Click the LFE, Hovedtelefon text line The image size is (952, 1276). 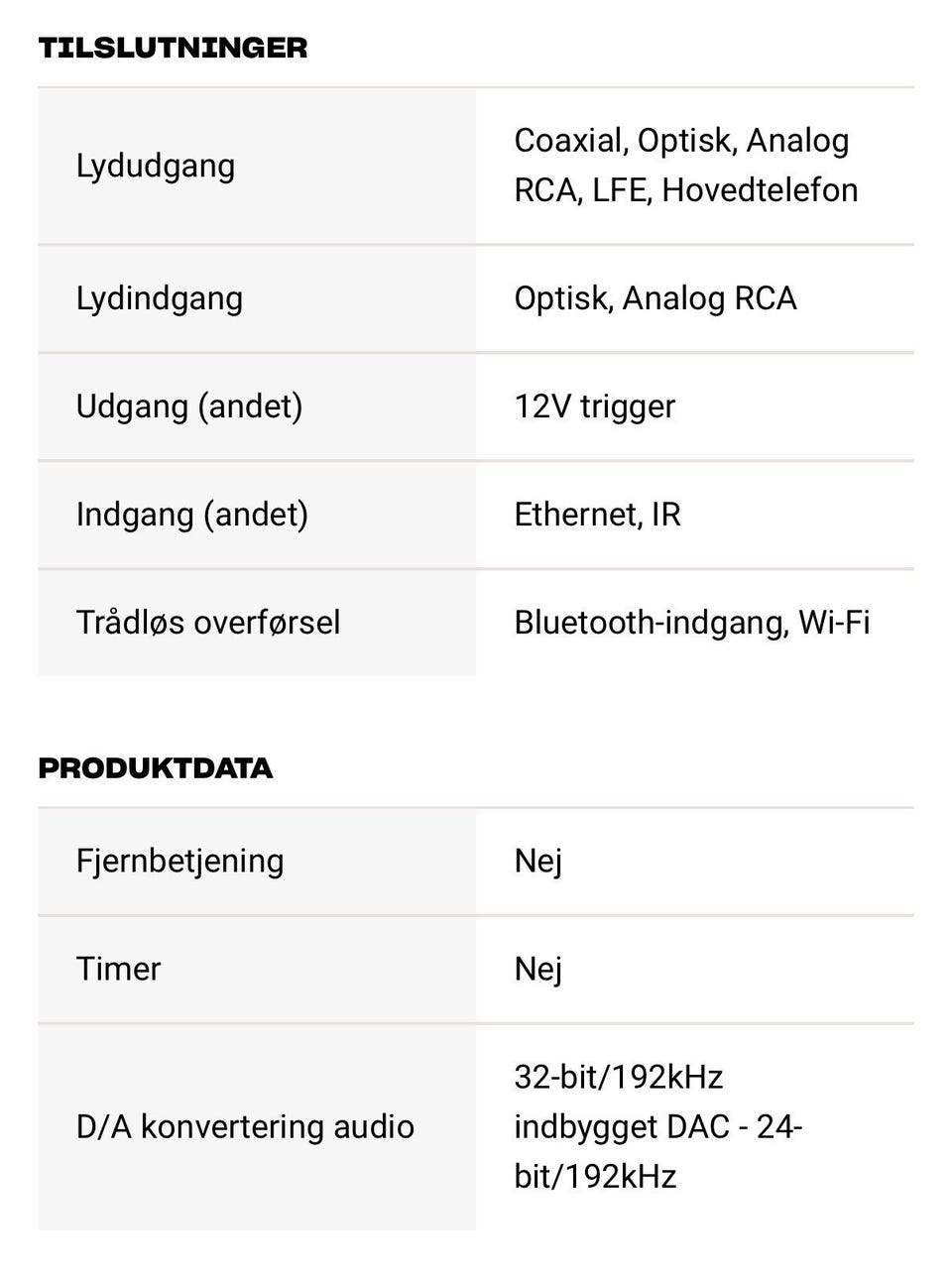click(726, 190)
